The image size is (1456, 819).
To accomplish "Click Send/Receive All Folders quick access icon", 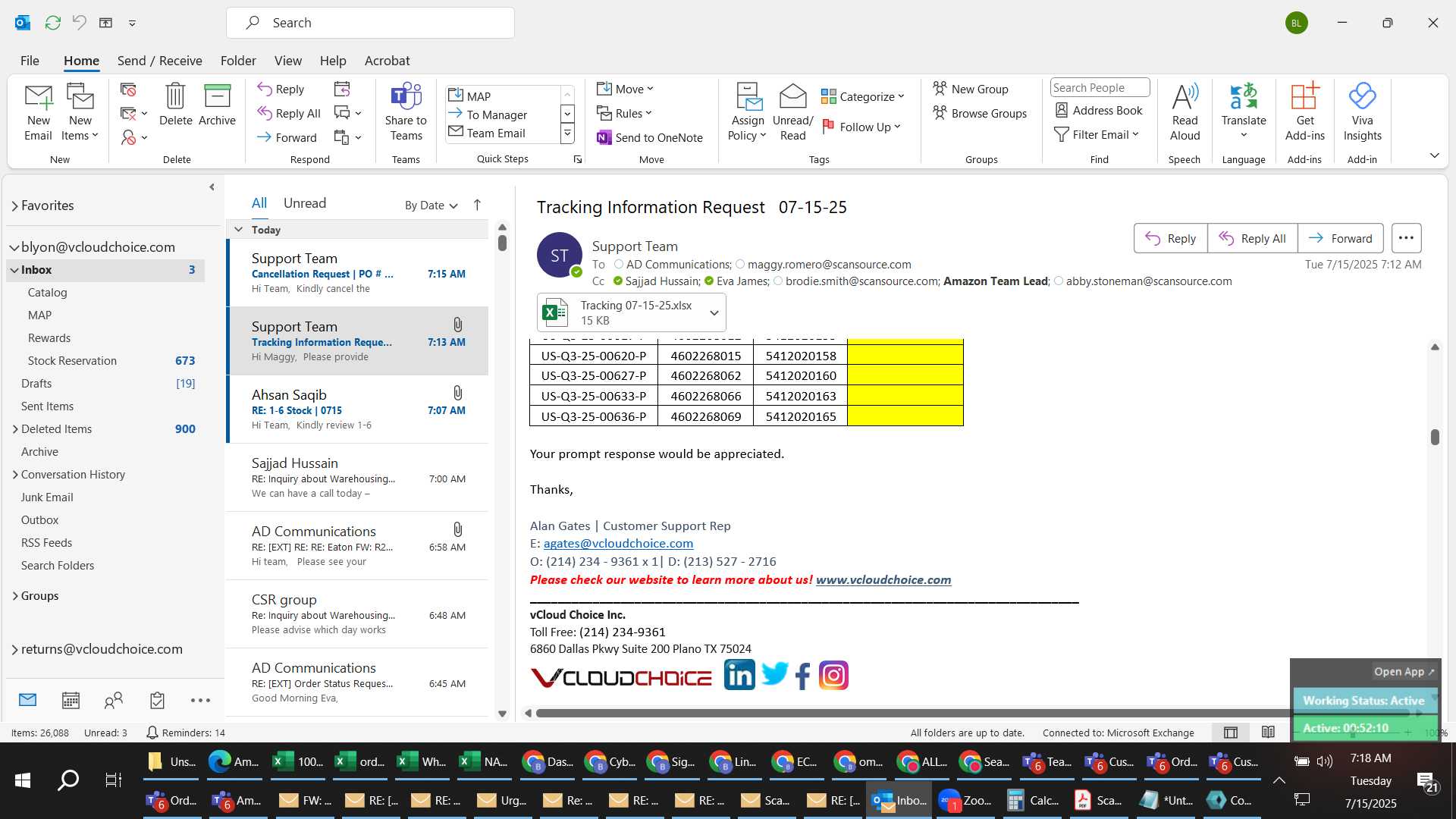I will (x=52, y=23).
